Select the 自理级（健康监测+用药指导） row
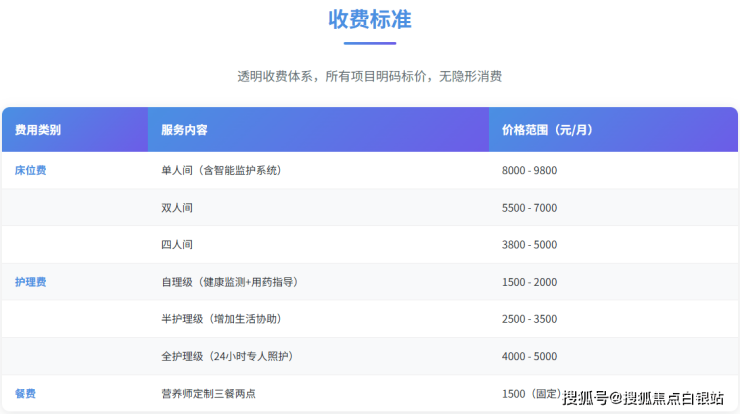This screenshot has height=414, width=740. (229, 282)
